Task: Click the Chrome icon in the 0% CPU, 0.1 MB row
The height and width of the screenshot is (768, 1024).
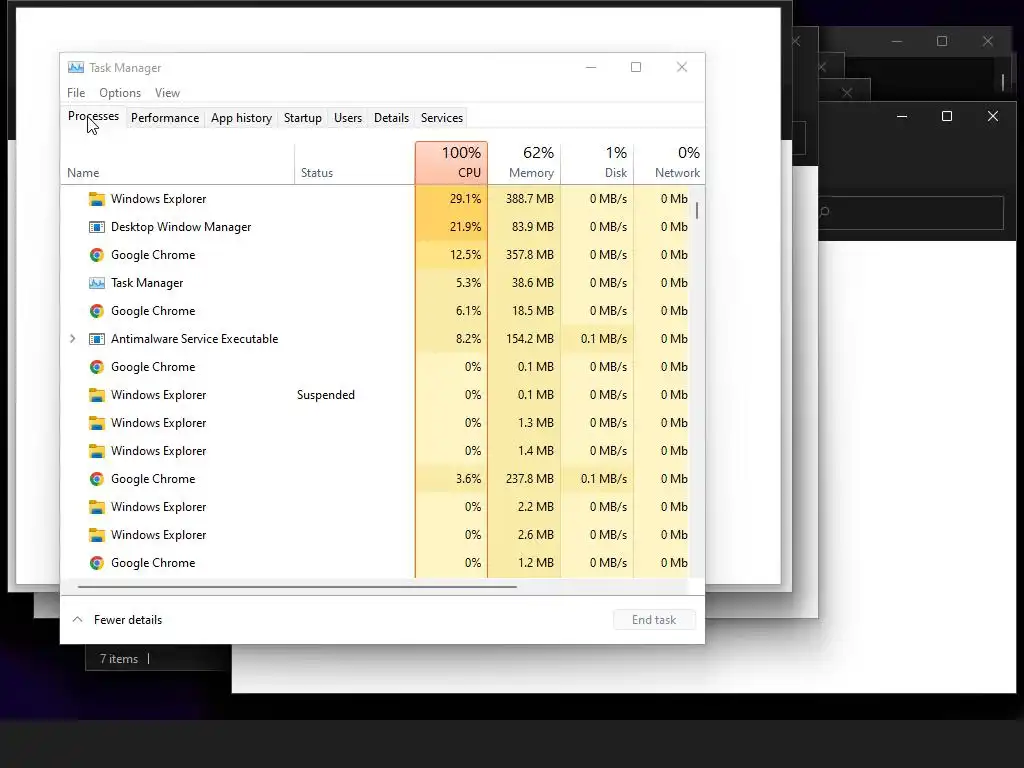Action: pos(97,367)
